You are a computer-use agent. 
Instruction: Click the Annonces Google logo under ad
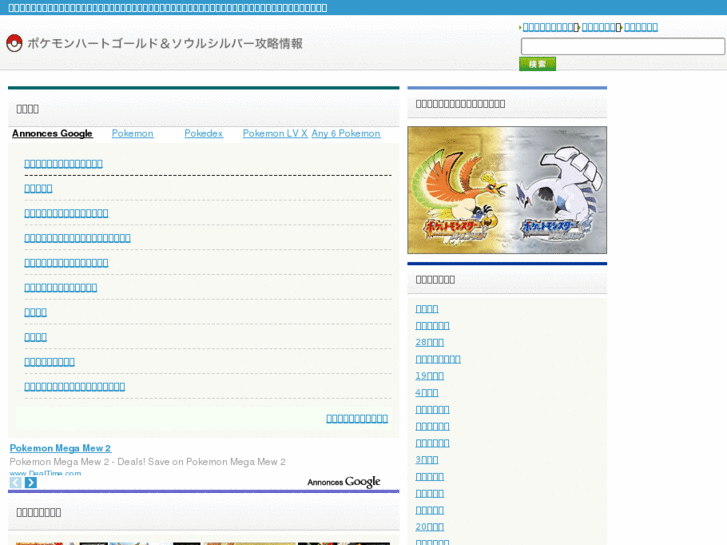click(344, 482)
